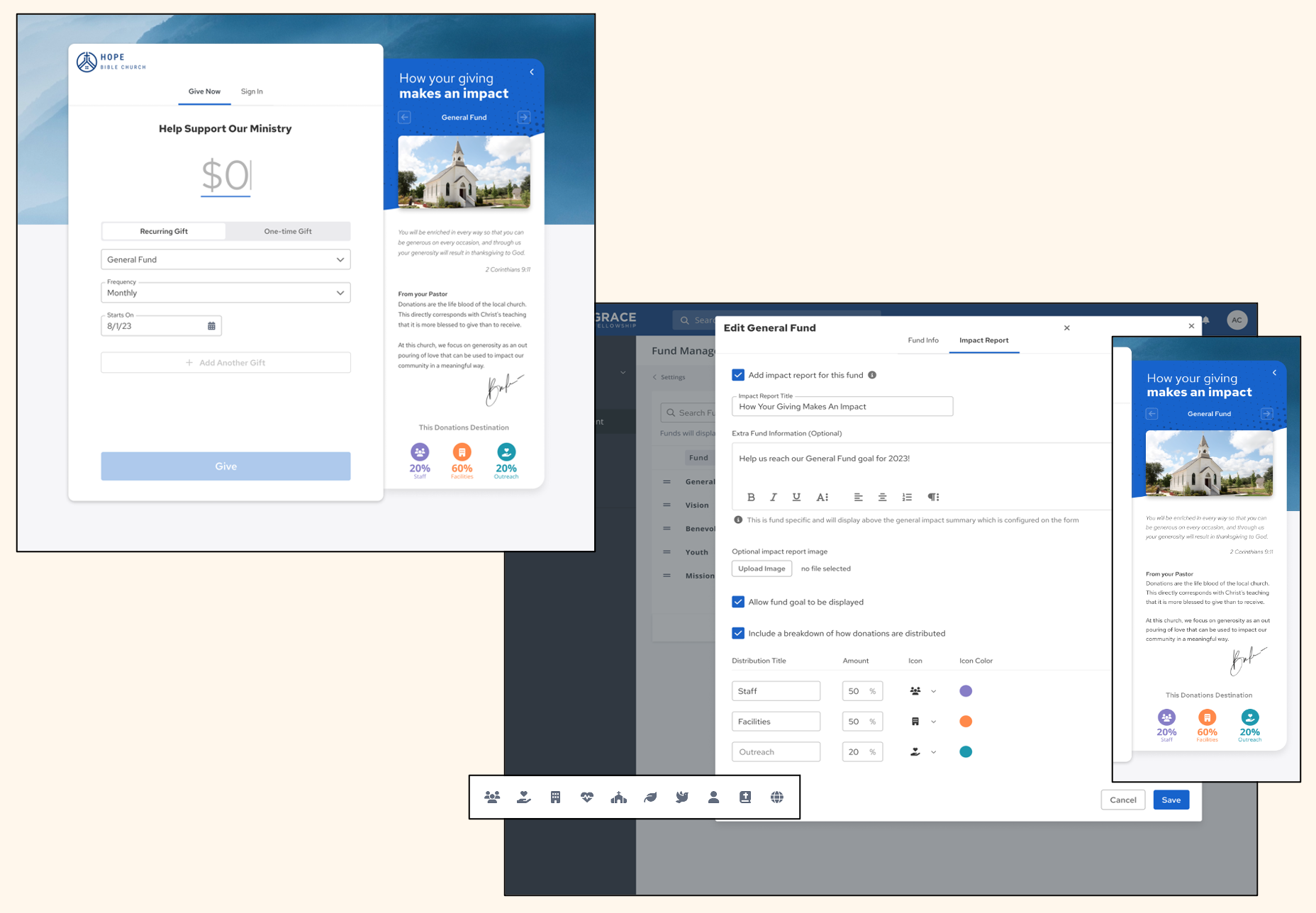
Task: Toggle Allow fund goal to be displayed
Action: [x=738, y=602]
